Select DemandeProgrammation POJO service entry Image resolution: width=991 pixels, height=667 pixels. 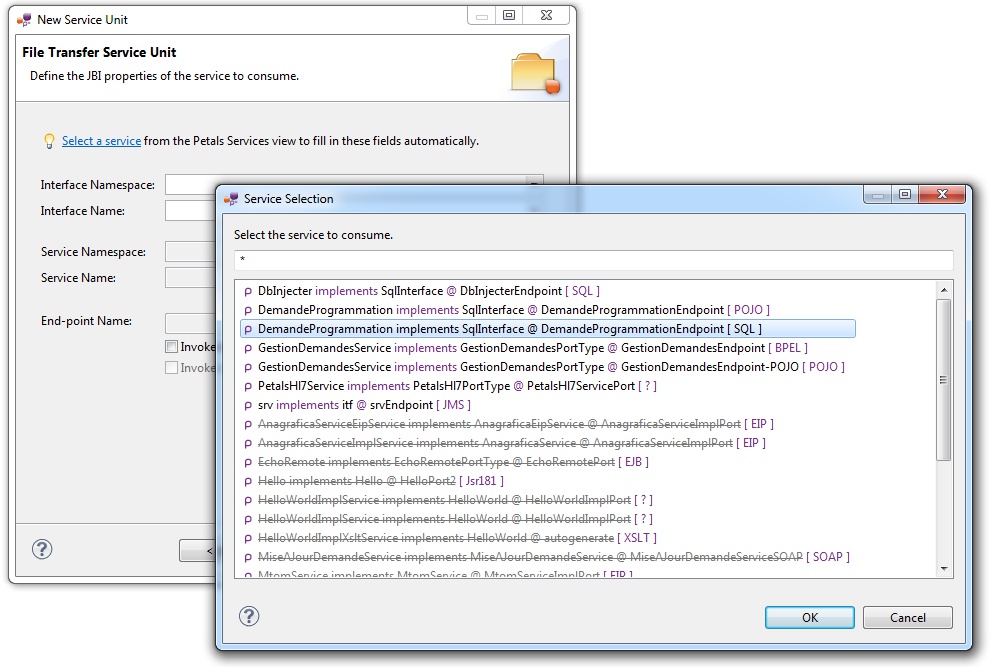pyautogui.click(x=513, y=310)
